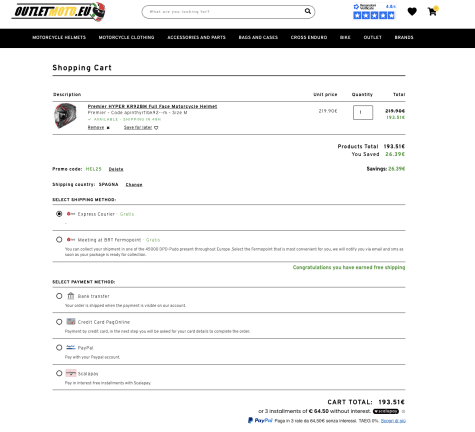This screenshot has height=432, width=475.
Task: Choose Credit Card PagOnline payment
Action: [x=59, y=322]
